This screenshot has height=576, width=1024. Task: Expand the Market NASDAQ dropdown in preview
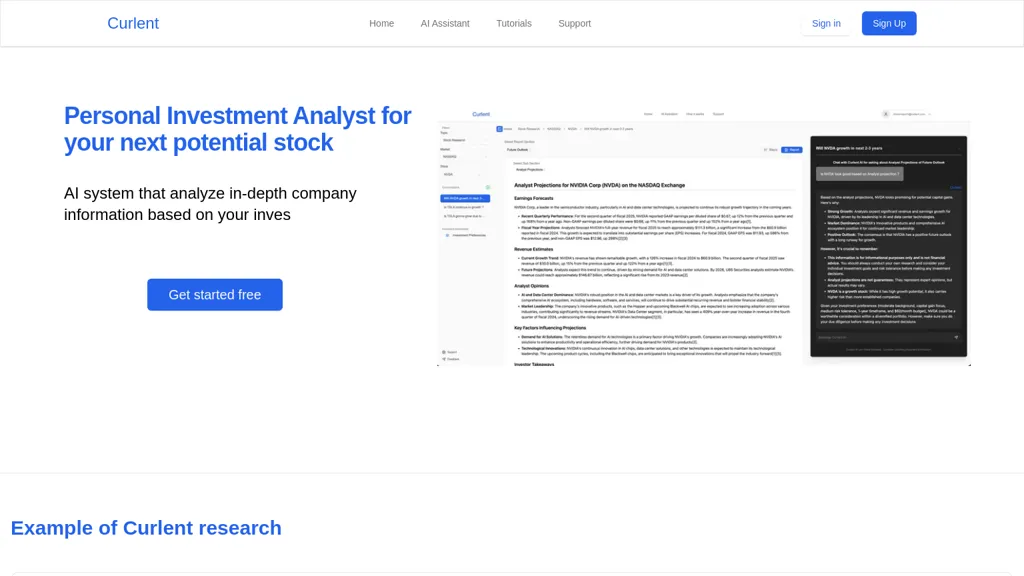point(464,157)
